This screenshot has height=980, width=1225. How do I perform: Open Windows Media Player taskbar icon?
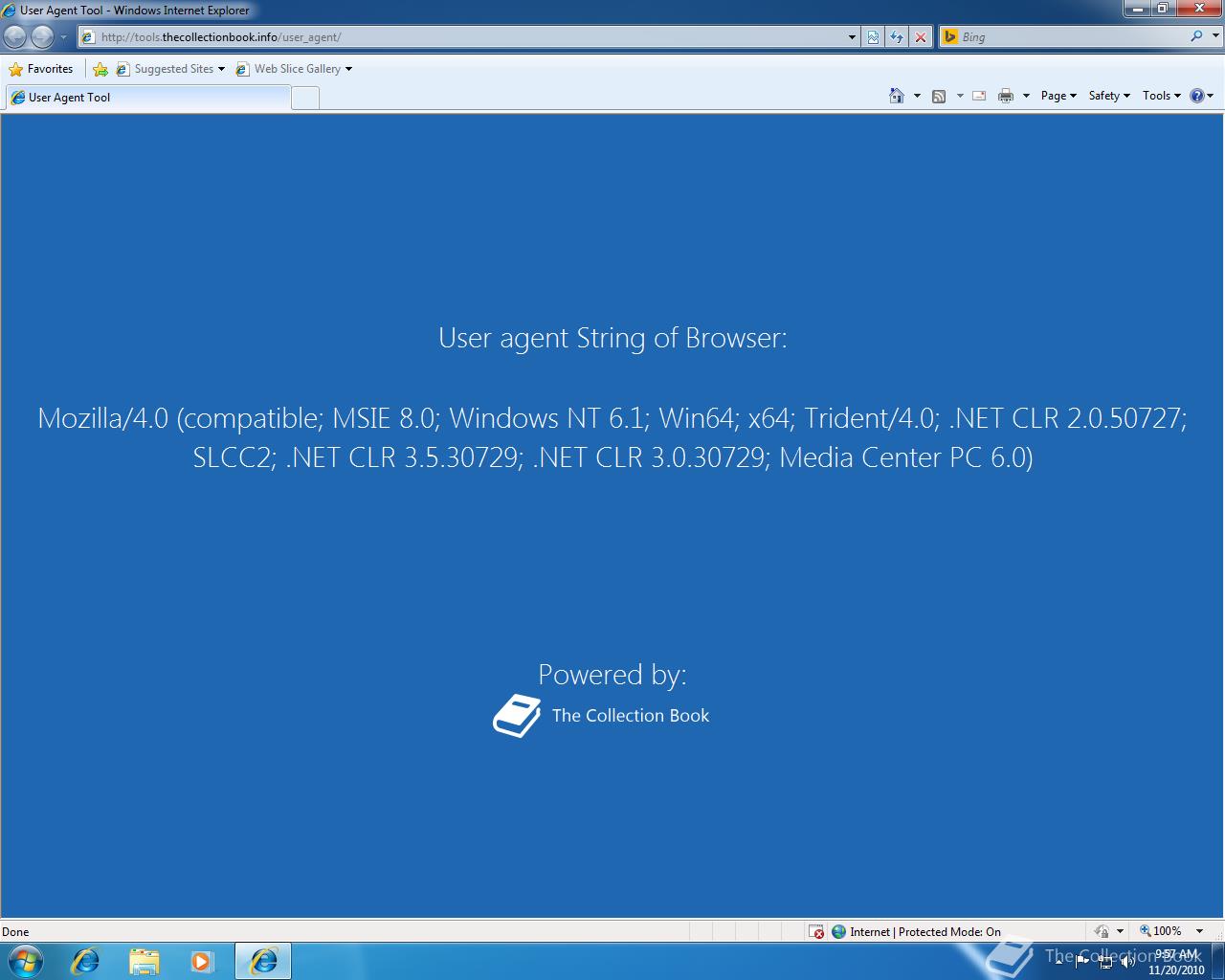tap(202, 961)
